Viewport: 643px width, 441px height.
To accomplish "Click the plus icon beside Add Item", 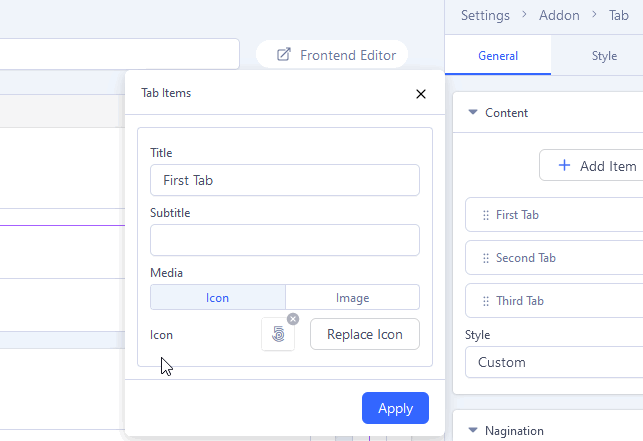I will [x=564, y=166].
